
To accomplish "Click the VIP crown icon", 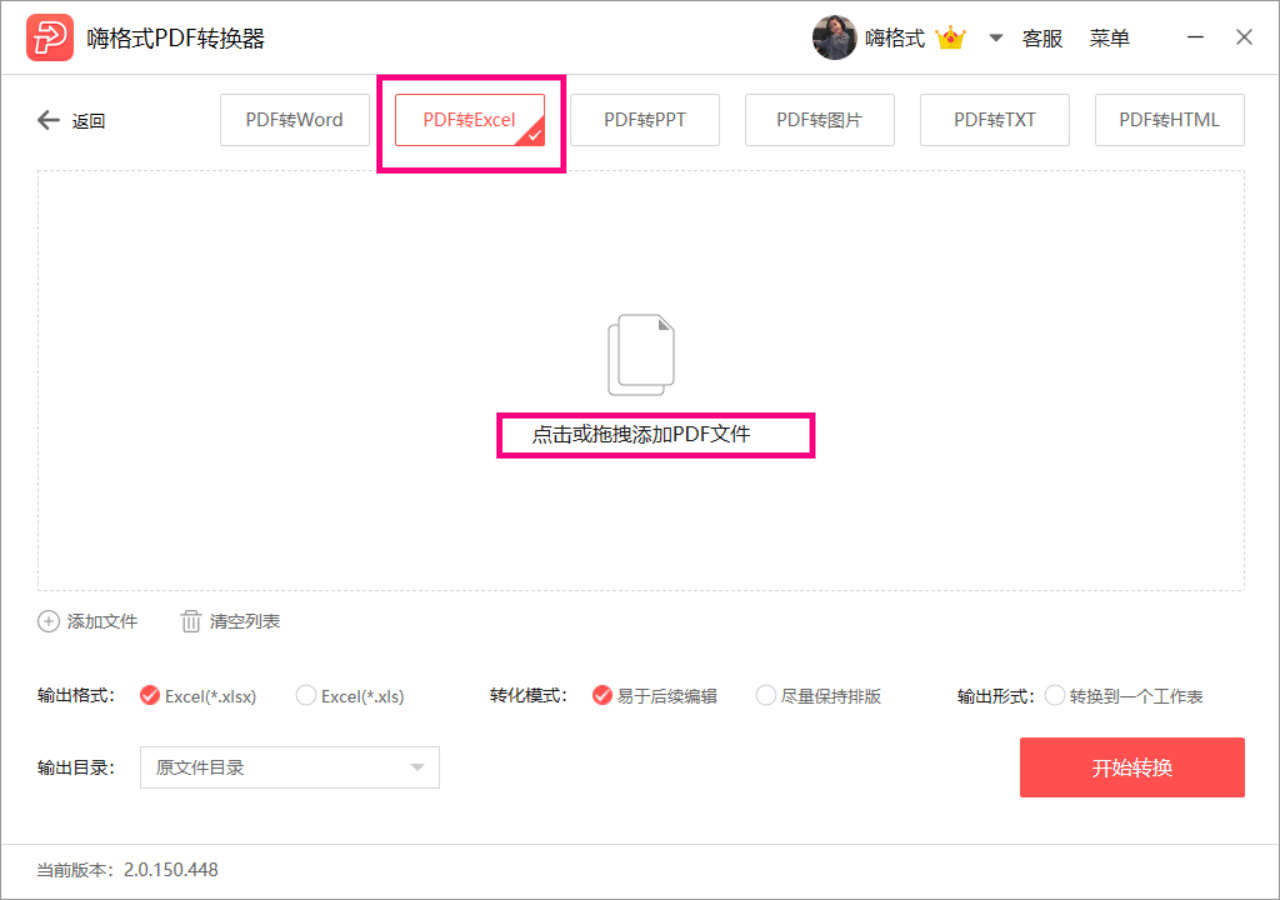I will [x=950, y=38].
